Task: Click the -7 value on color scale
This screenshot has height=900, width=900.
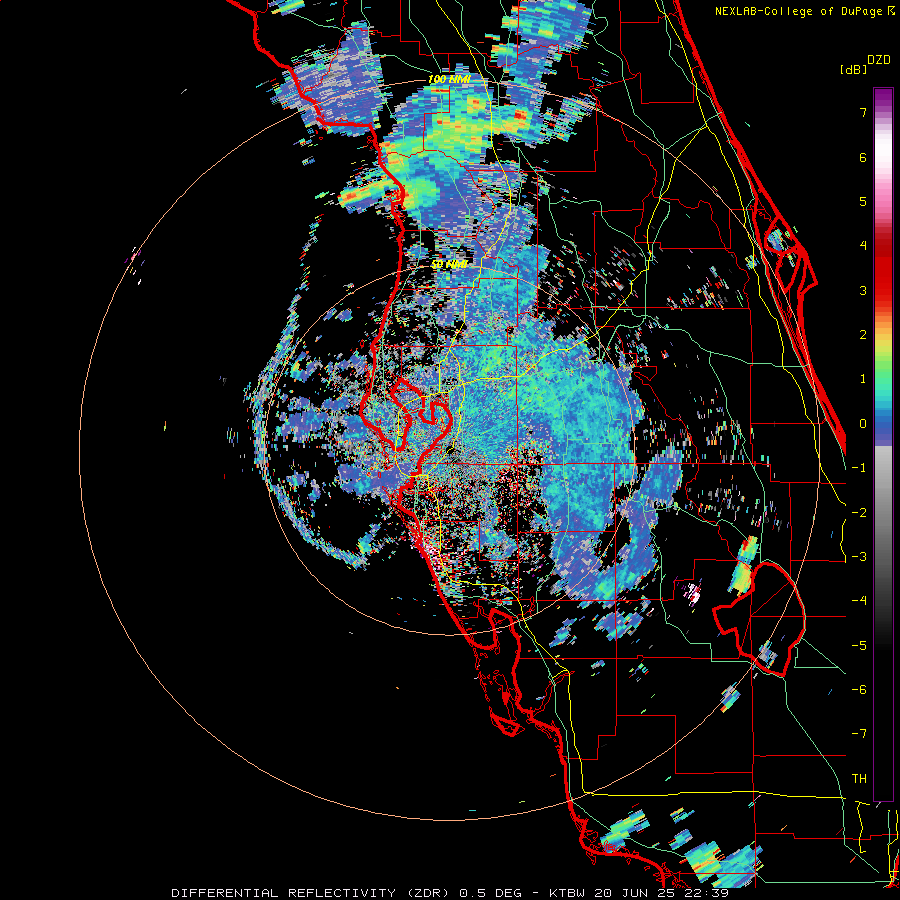Action: [859, 734]
